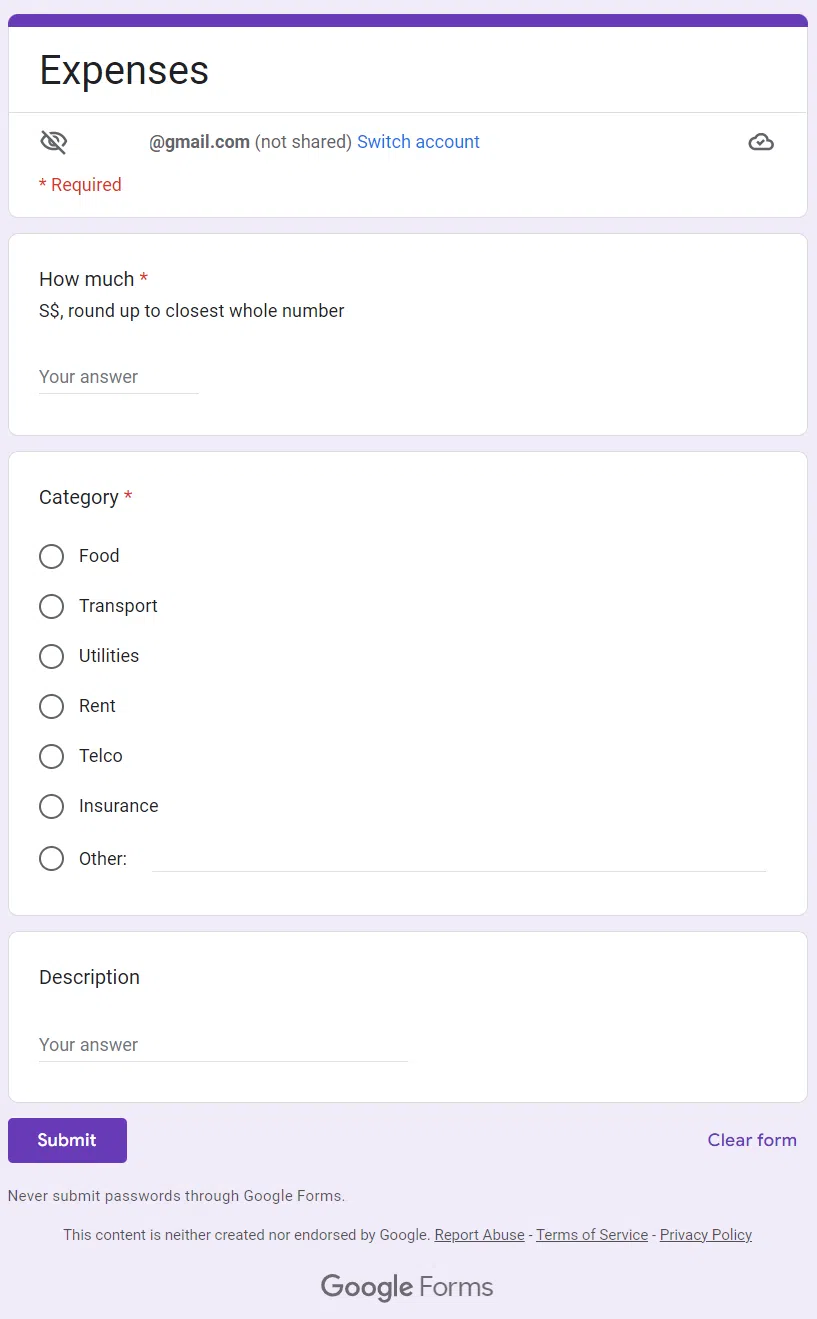The width and height of the screenshot is (817, 1319).
Task: Click the Google Forms logo
Action: pos(407,1287)
